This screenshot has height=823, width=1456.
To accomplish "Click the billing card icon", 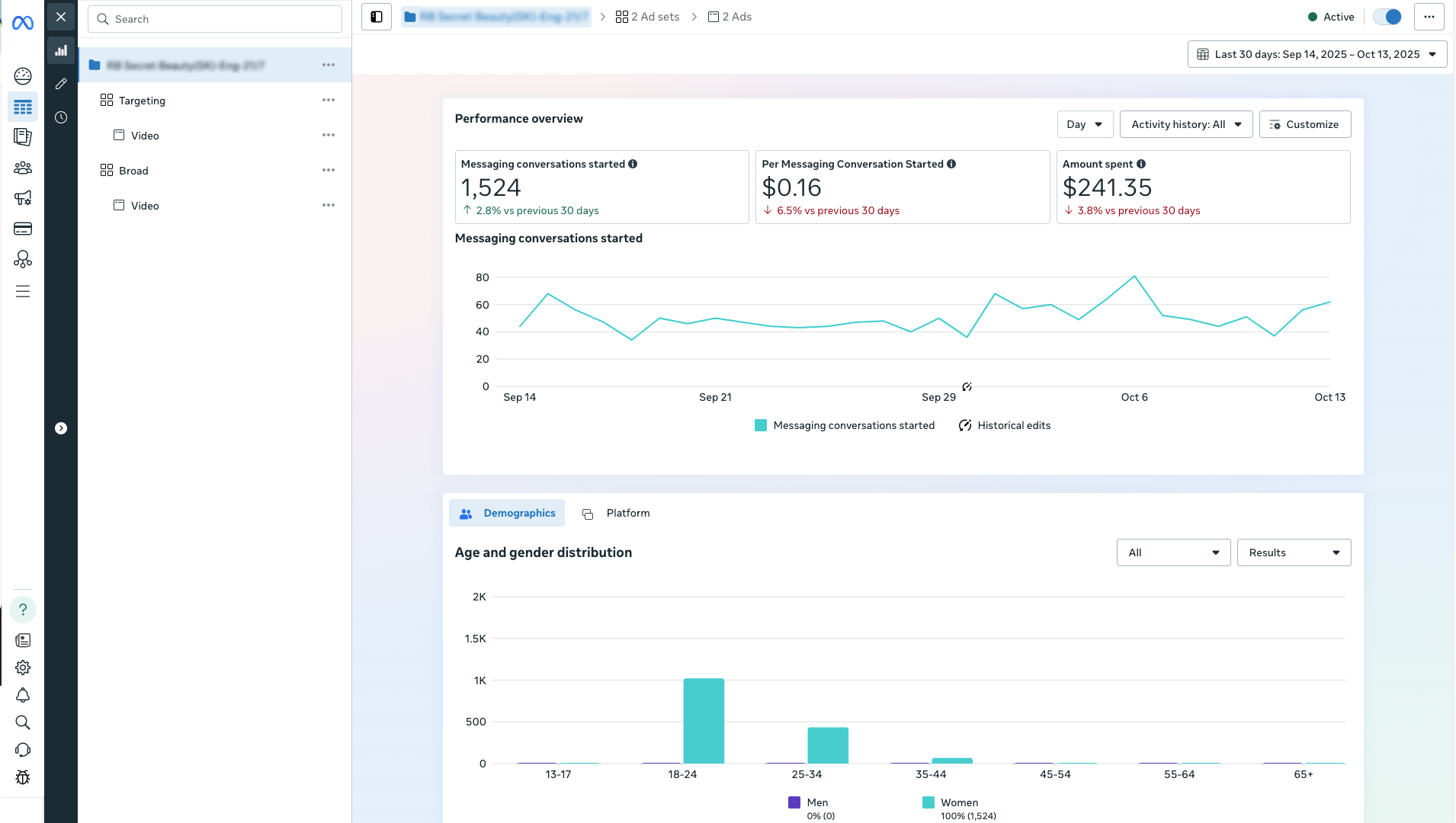I will [x=23, y=229].
